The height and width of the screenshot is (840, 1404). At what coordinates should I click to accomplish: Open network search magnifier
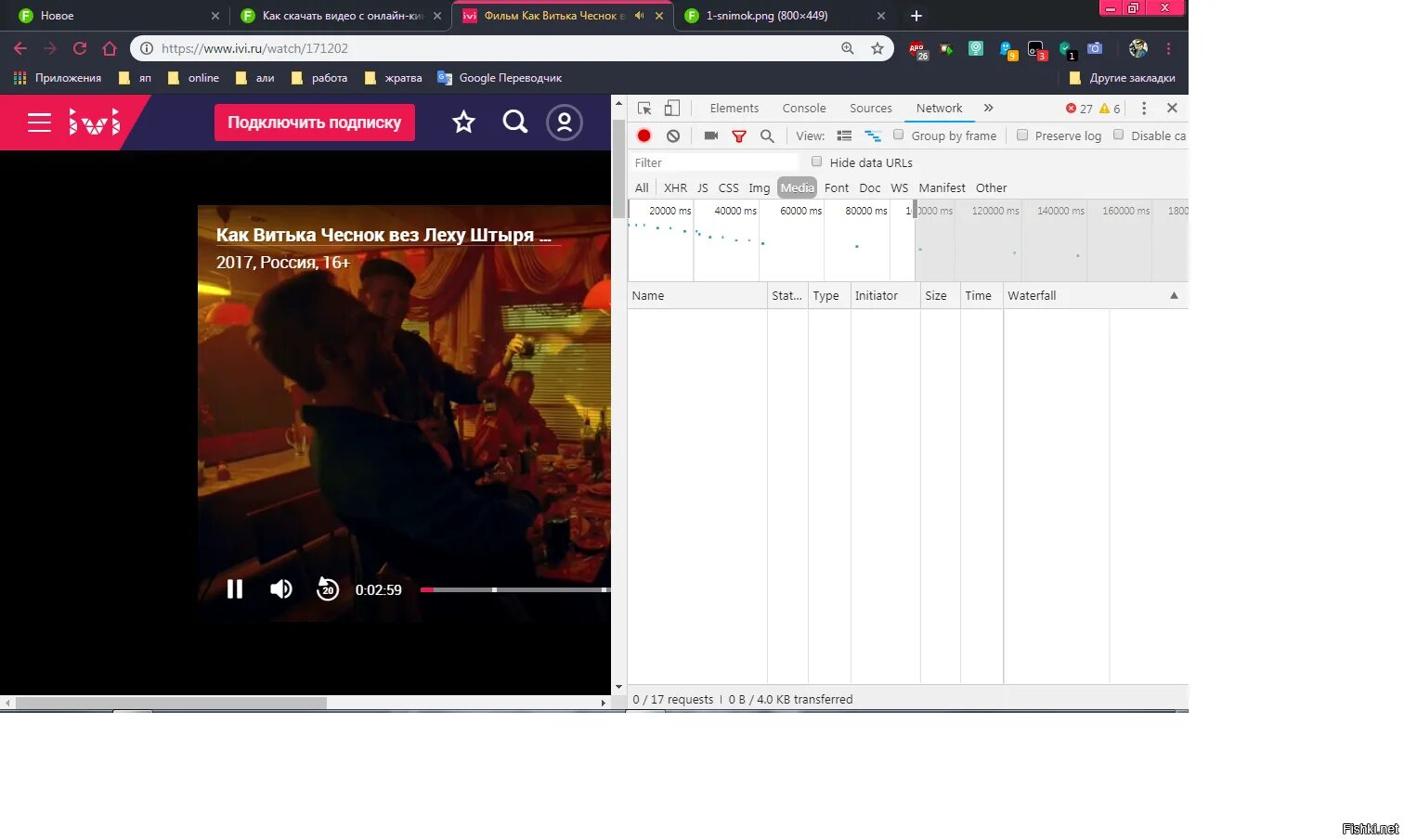point(767,136)
